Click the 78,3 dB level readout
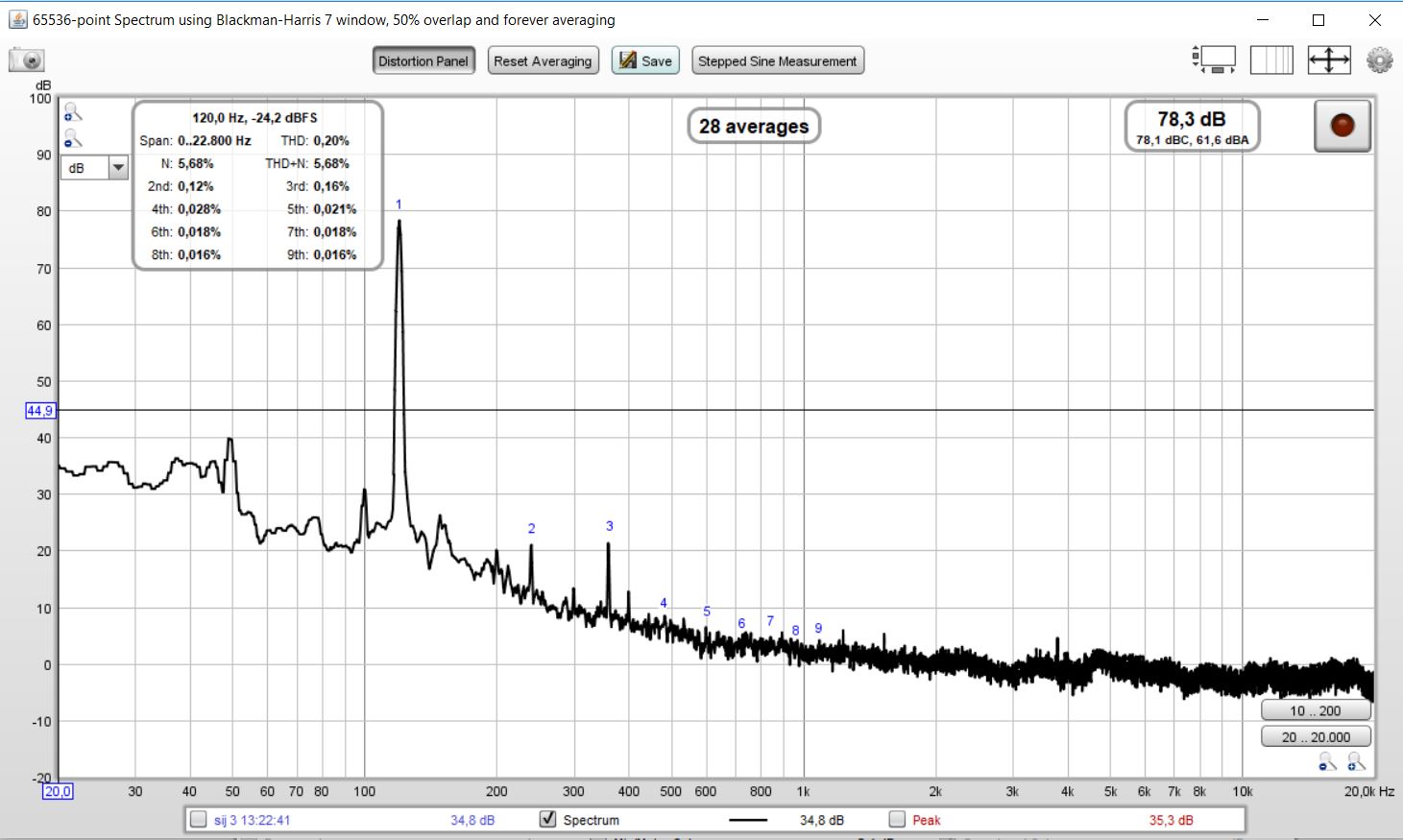This screenshot has width=1403, height=840. click(x=1192, y=119)
